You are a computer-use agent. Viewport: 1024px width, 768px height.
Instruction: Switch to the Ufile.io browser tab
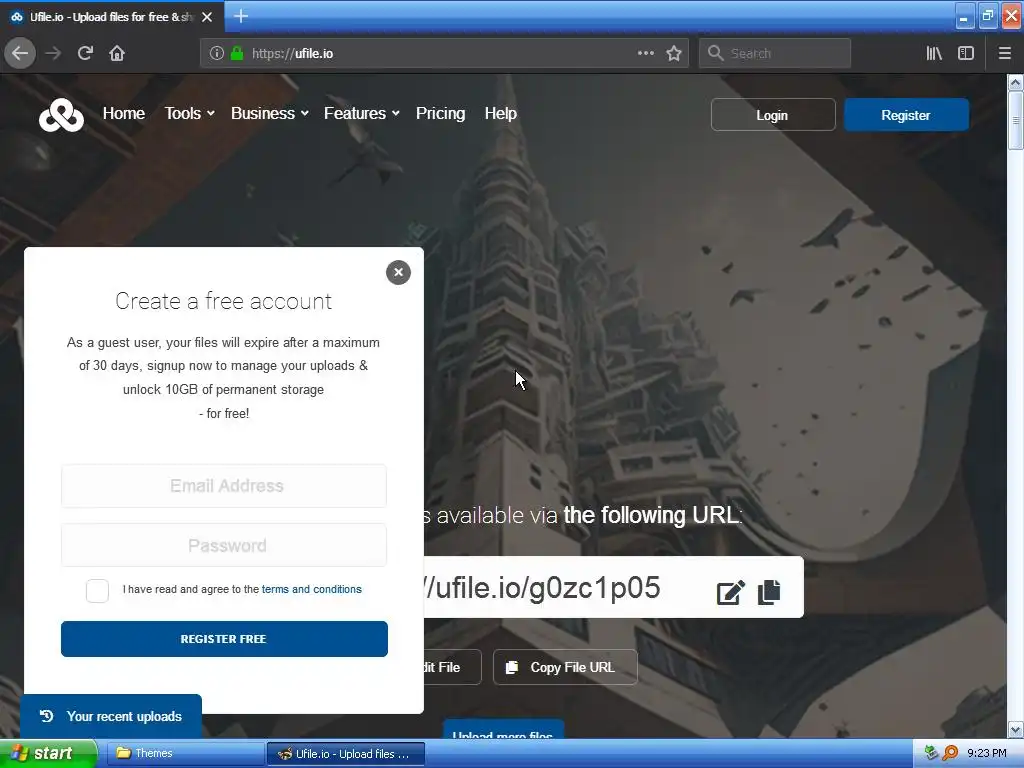pyautogui.click(x=111, y=17)
